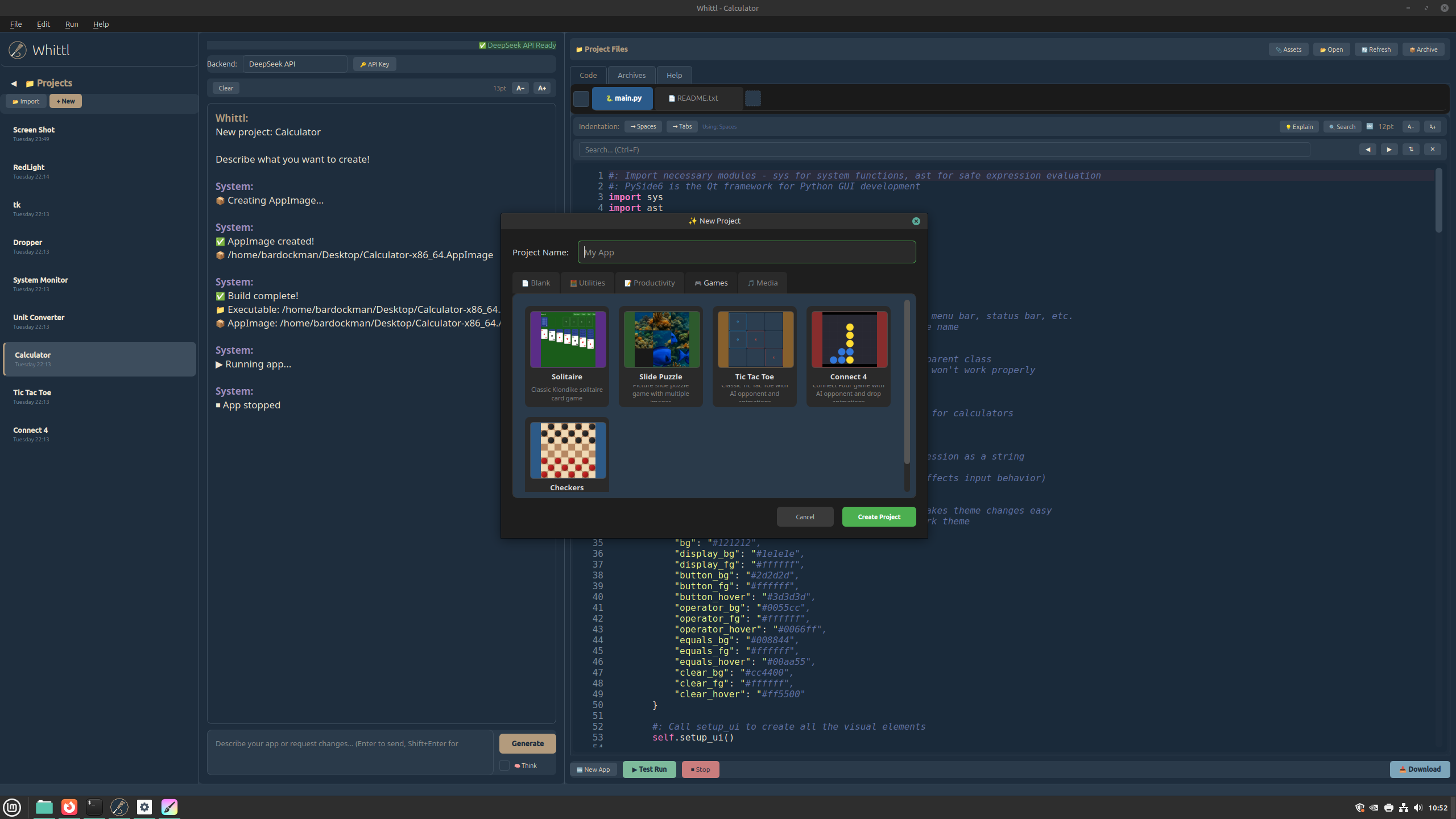Viewport: 1456px width, 819px height.
Task: Click the Assets button in Project Files
Action: point(1288,49)
